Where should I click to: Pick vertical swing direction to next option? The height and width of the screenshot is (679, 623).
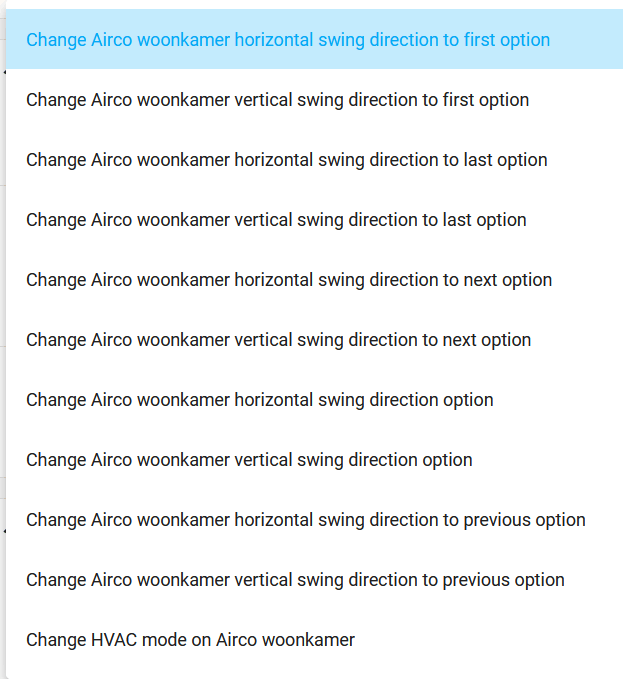click(x=314, y=340)
